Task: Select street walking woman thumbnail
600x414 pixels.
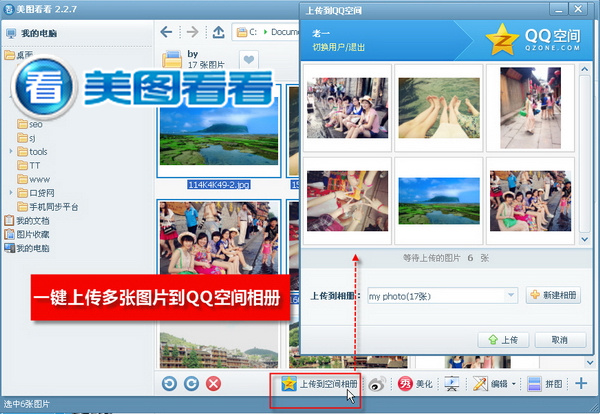Action: pos(530,108)
